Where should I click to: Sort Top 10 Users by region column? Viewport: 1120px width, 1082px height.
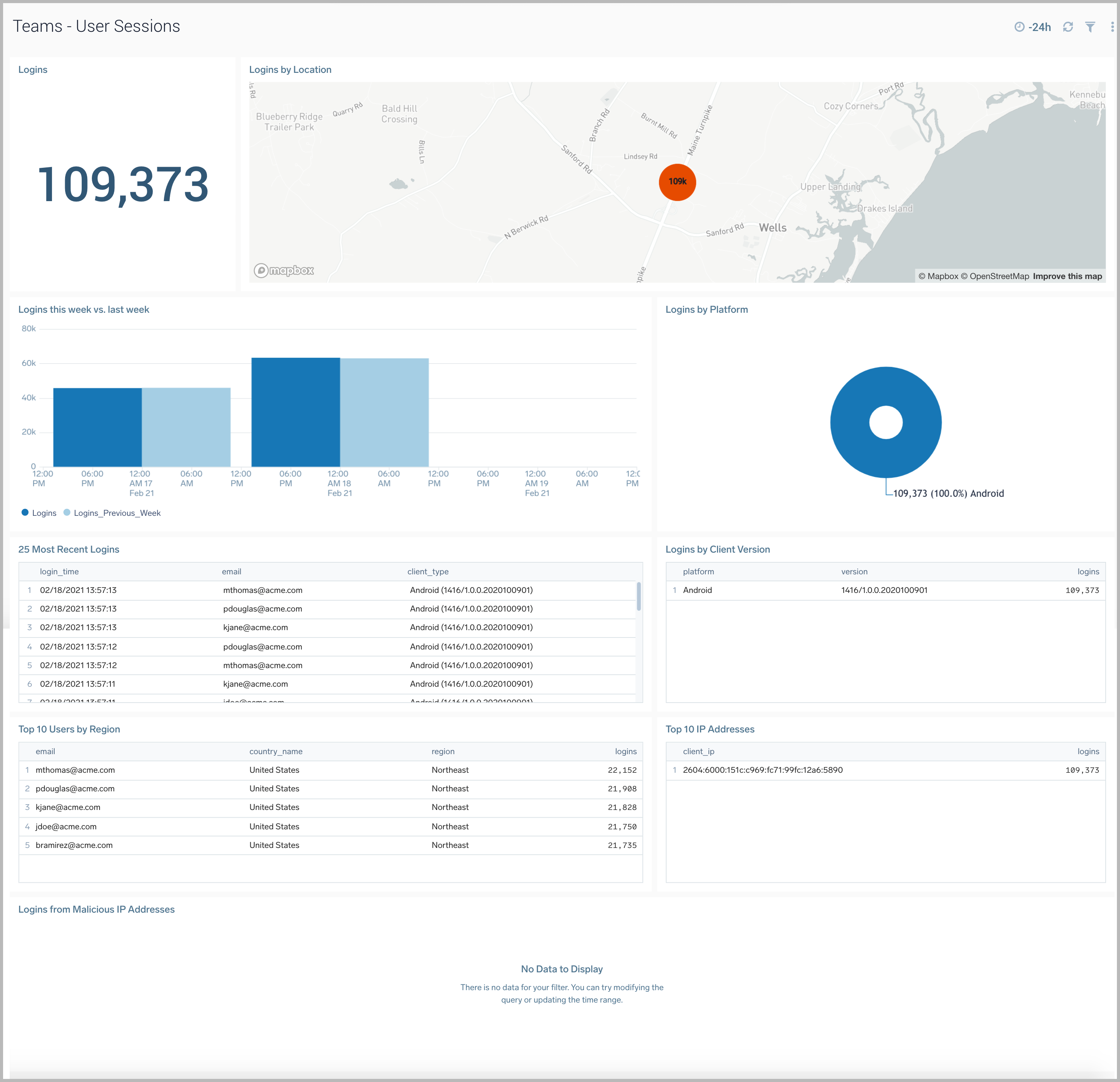[443, 752]
